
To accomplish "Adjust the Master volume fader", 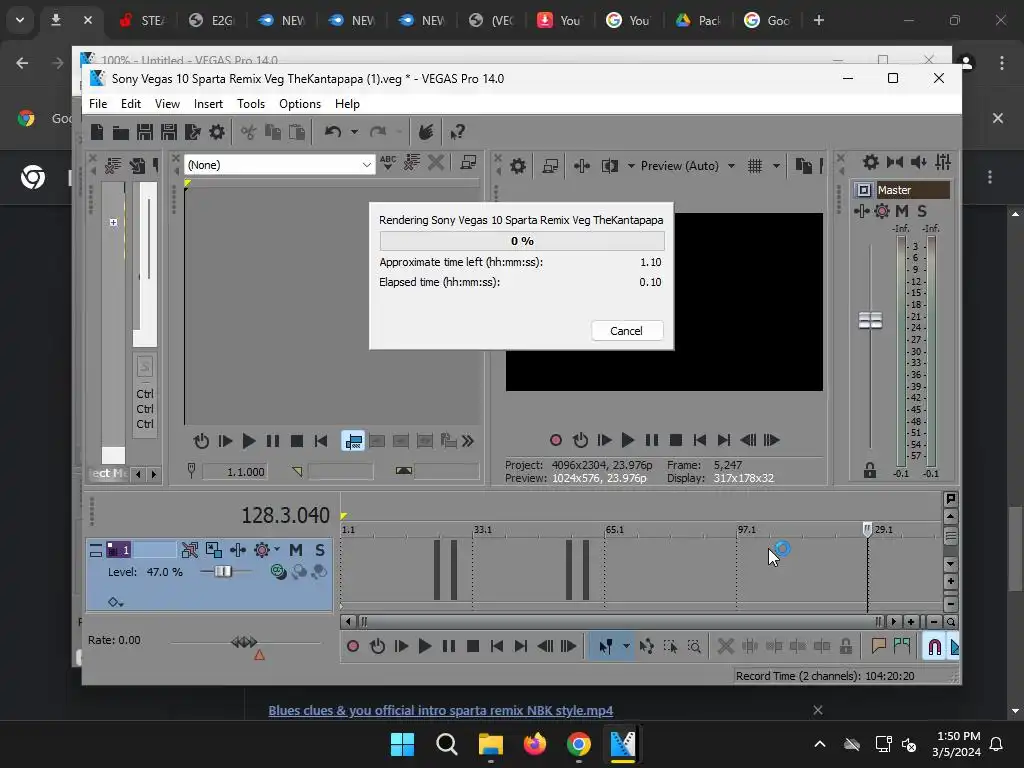I will click(871, 321).
